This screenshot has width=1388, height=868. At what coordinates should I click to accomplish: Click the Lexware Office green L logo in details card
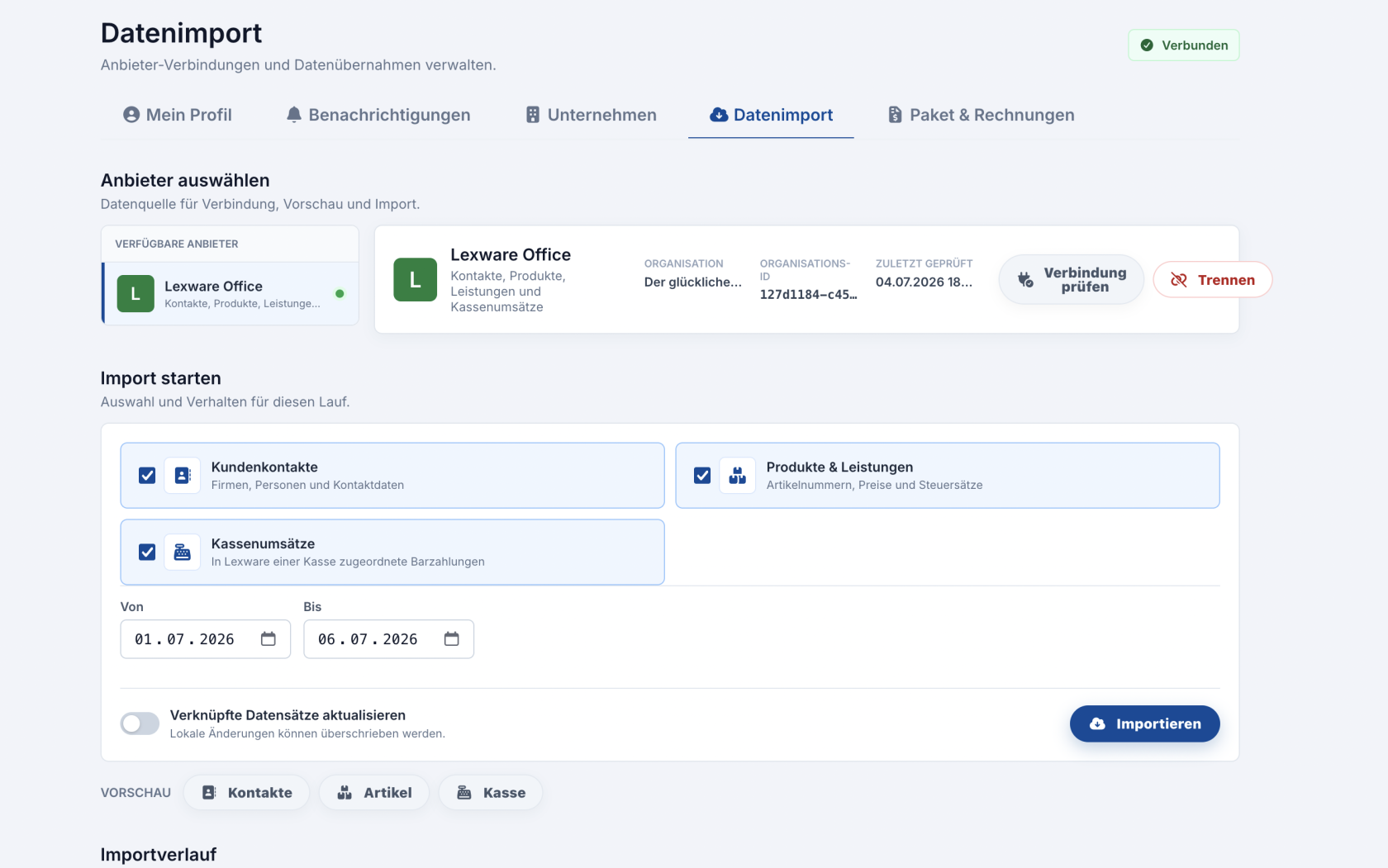click(415, 279)
